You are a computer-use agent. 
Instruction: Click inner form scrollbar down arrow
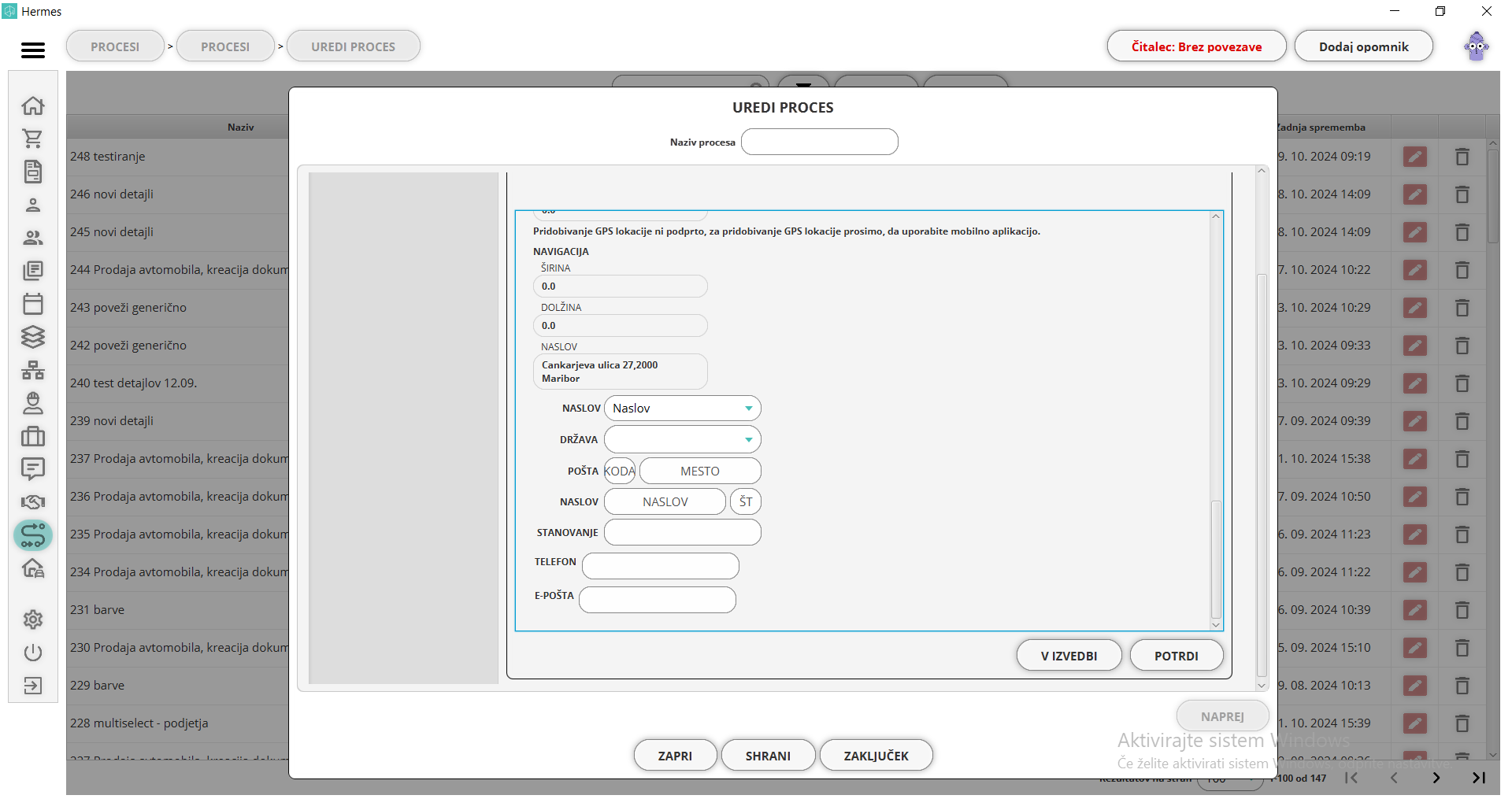(x=1216, y=625)
